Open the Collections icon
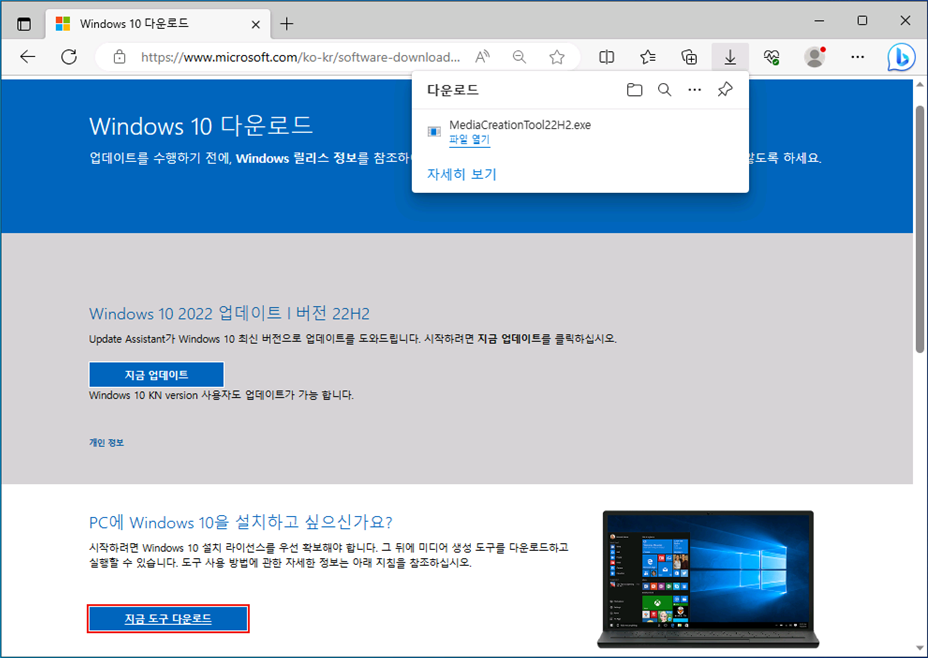This screenshot has width=928, height=658. tap(689, 57)
